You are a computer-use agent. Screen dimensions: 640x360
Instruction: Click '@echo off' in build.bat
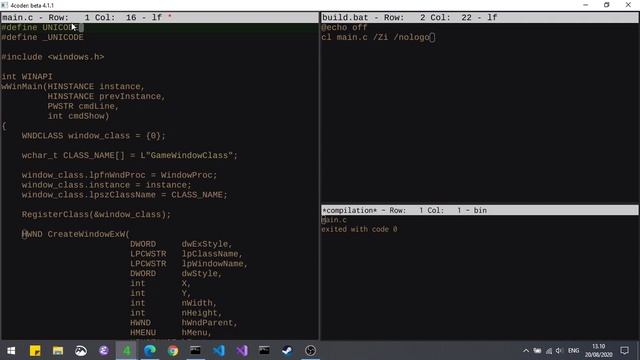click(x=344, y=27)
